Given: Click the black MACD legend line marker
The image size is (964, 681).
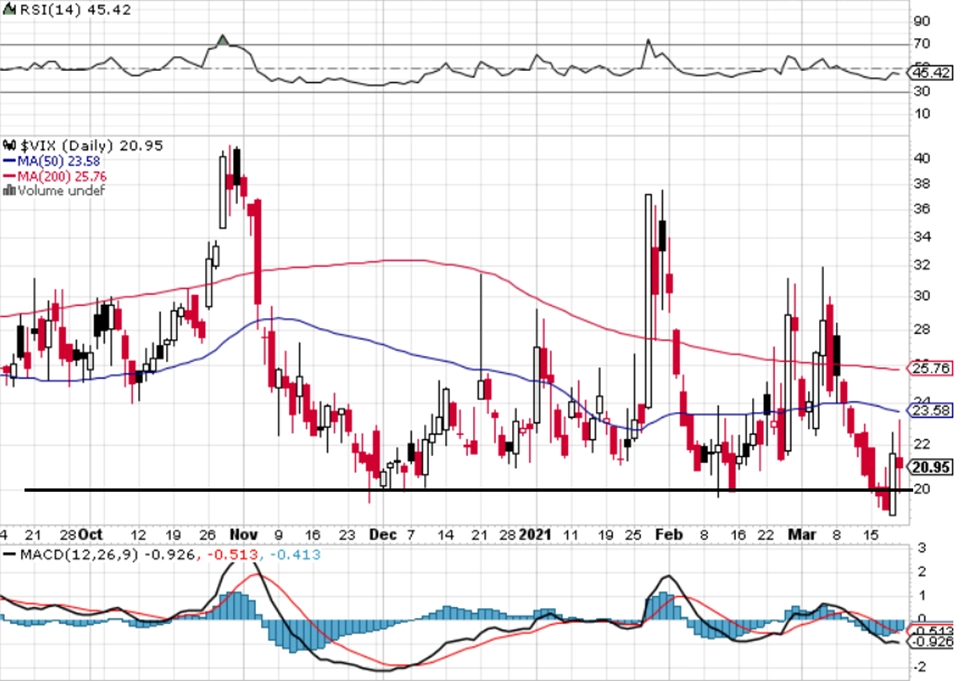Looking at the screenshot, I should (9, 555).
